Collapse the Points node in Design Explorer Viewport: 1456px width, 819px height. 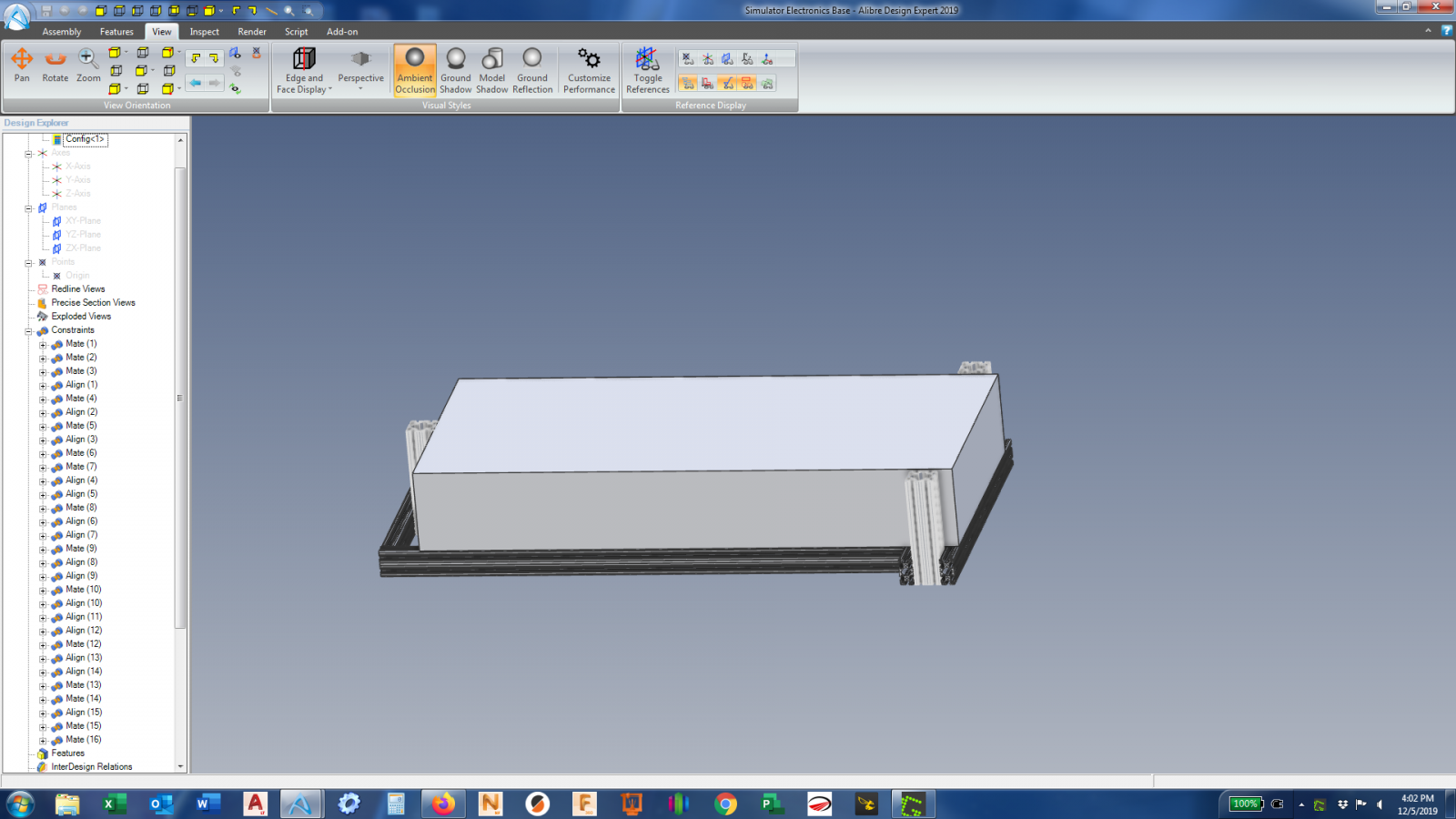28,263
